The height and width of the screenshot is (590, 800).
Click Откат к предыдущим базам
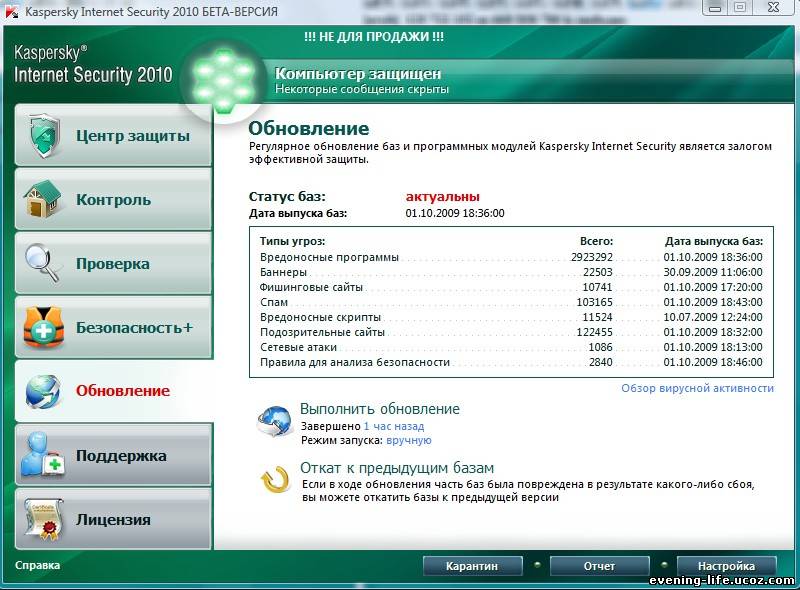click(397, 468)
